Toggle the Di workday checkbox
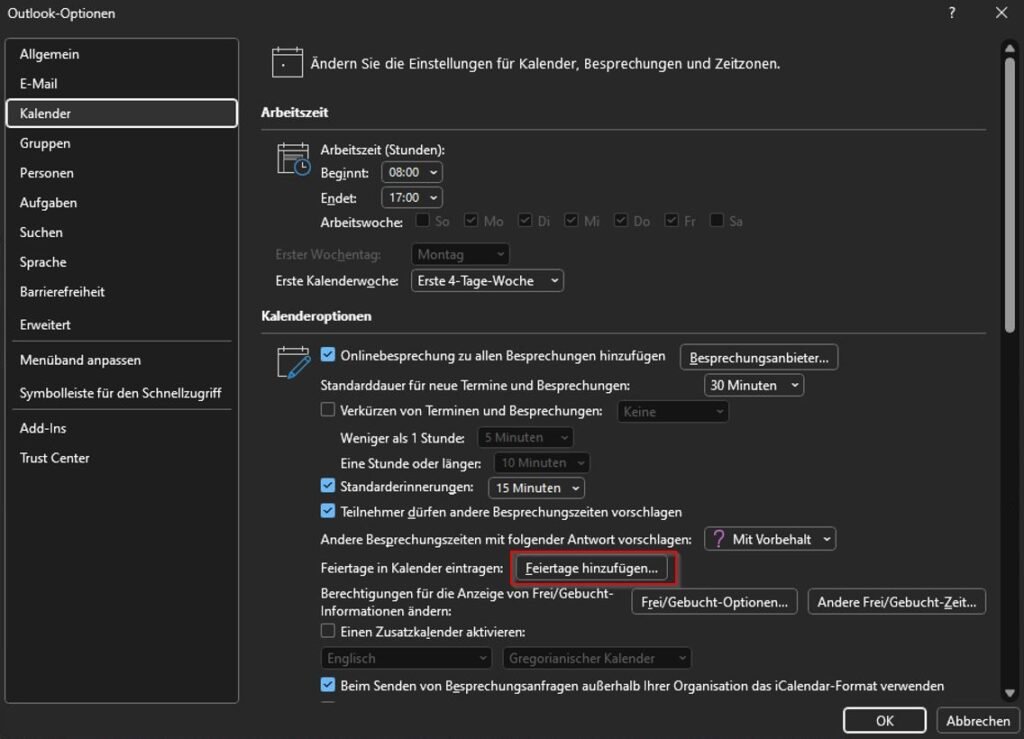This screenshot has height=739, width=1024. point(525,220)
